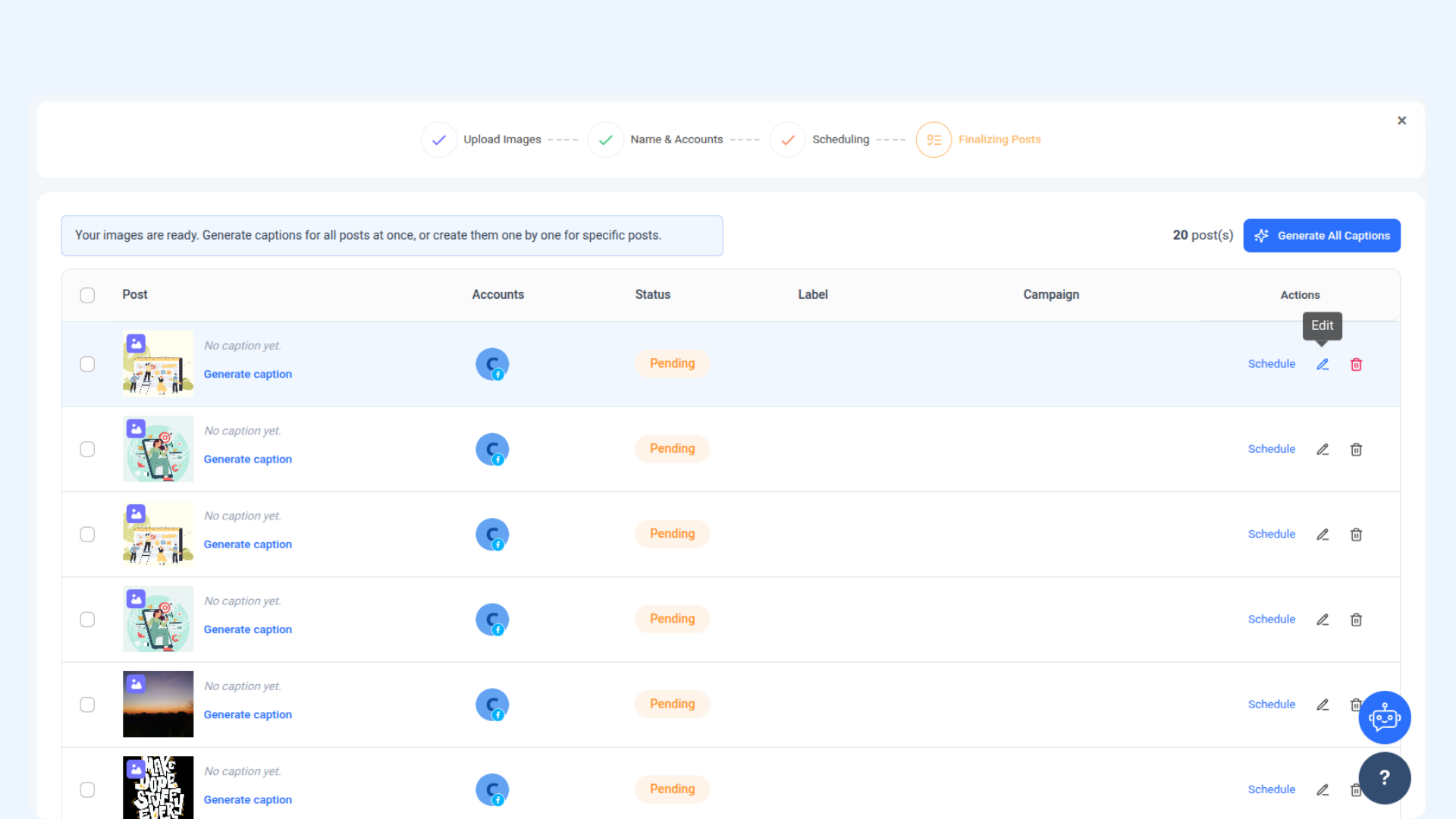1456x819 pixels.
Task: Close the bulk post wizard with X
Action: click(x=1401, y=121)
